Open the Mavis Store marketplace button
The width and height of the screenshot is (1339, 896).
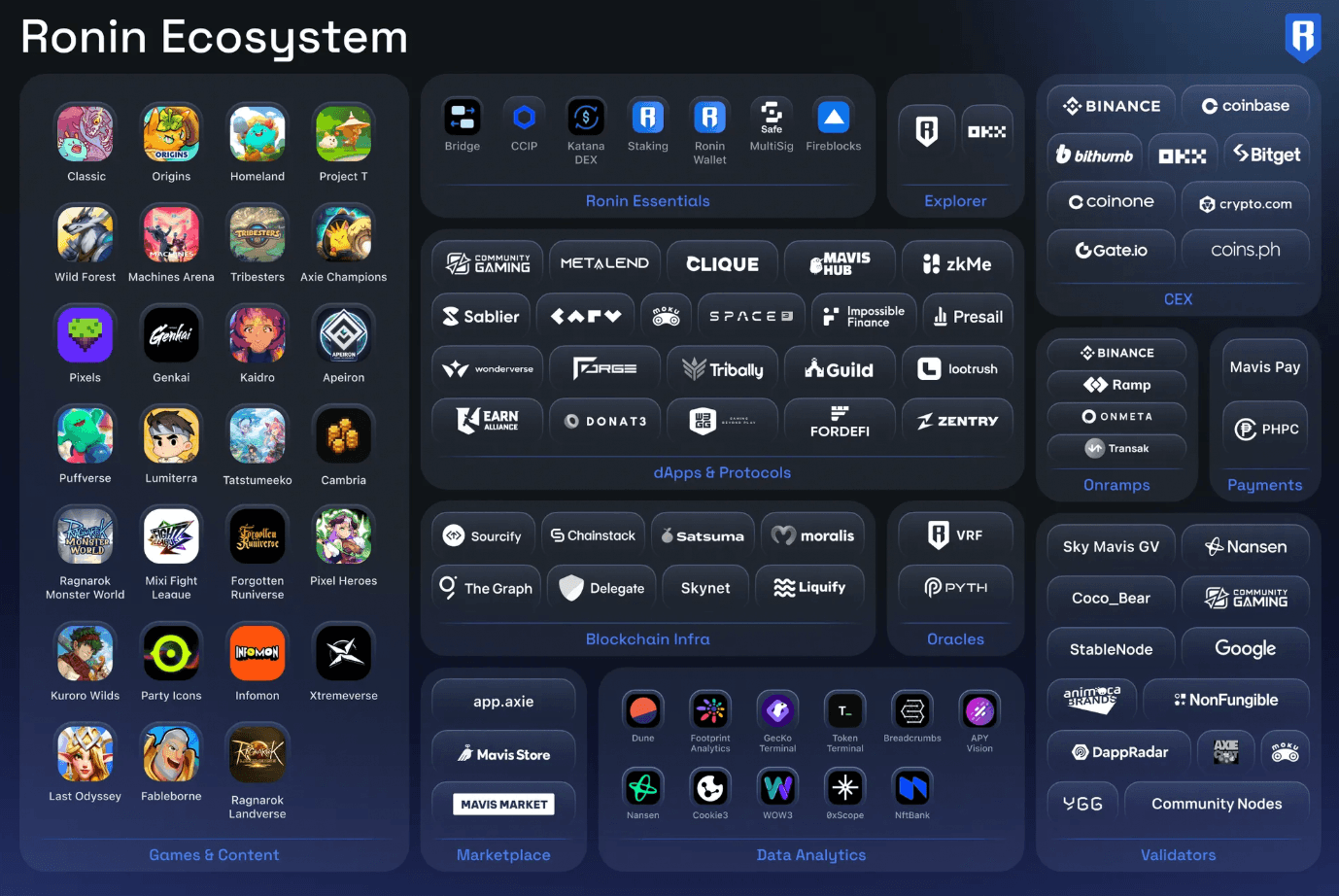click(503, 754)
